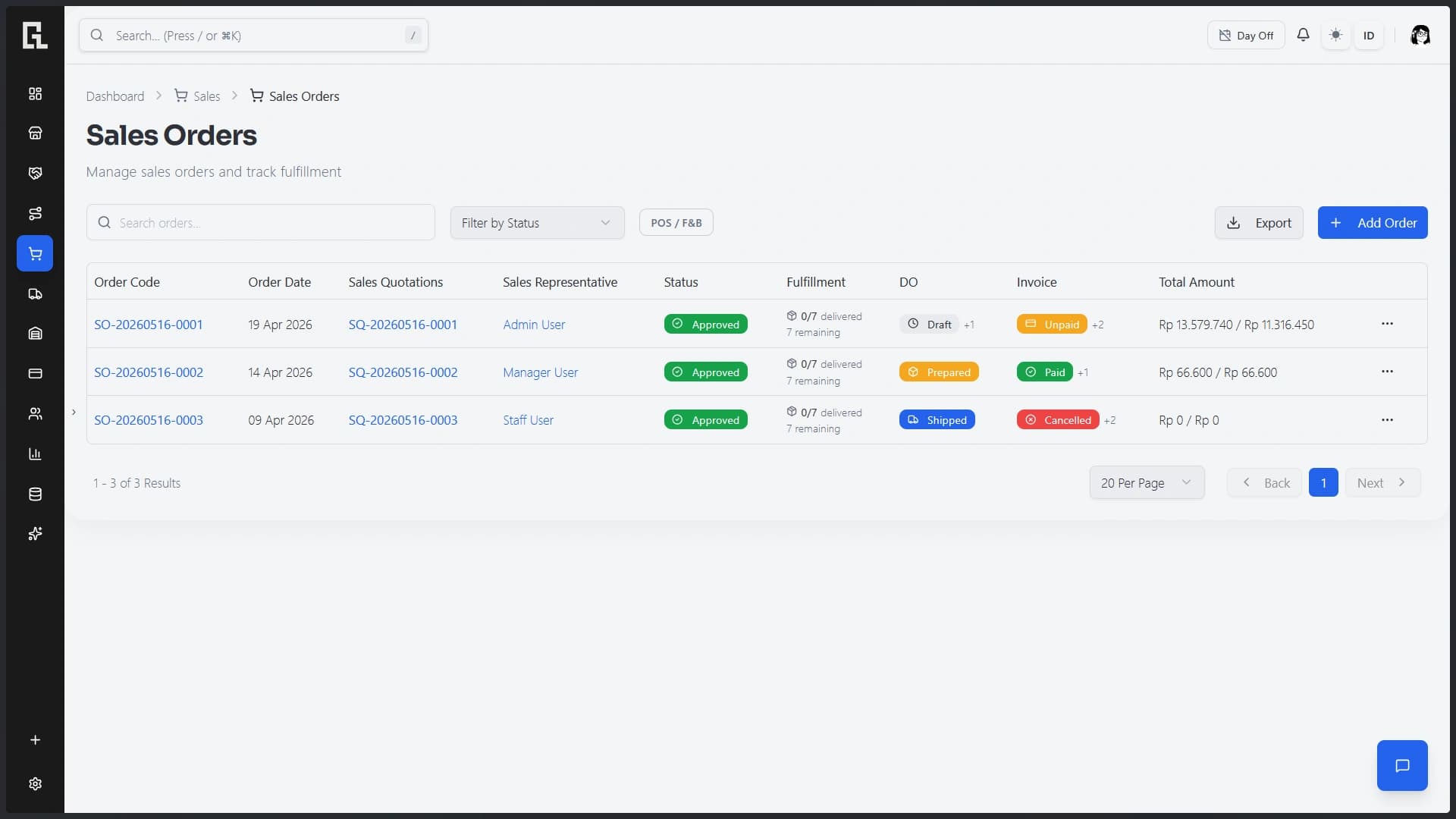Click the Paid invoice badge

tap(1045, 372)
